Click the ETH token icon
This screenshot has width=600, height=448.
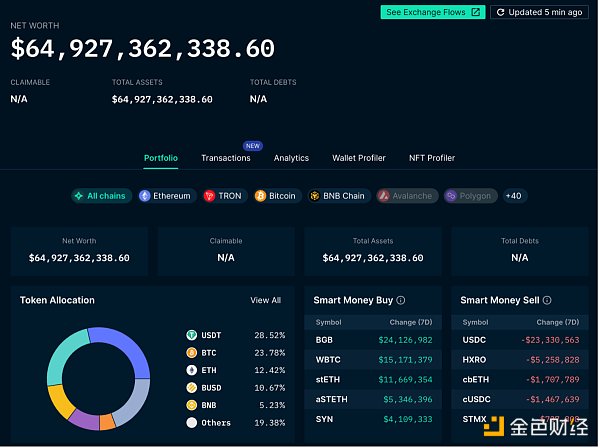191,370
